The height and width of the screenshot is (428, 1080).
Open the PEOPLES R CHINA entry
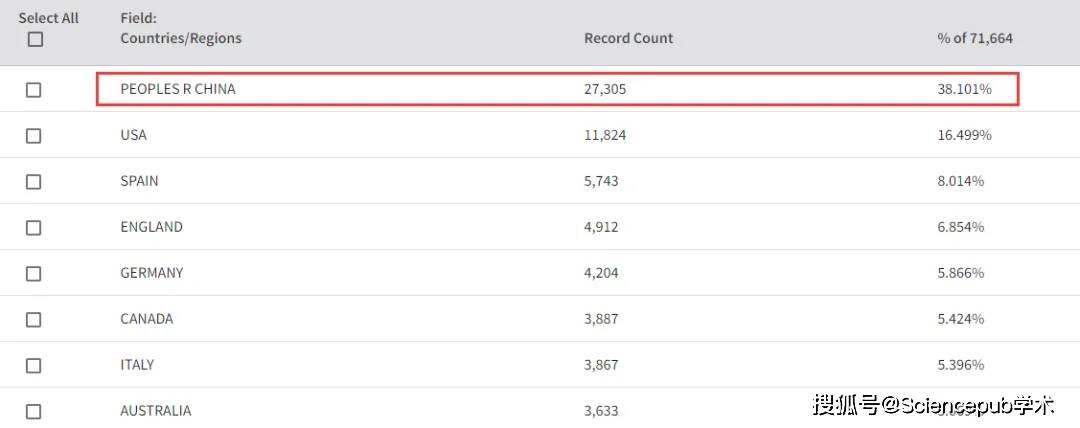tap(178, 89)
